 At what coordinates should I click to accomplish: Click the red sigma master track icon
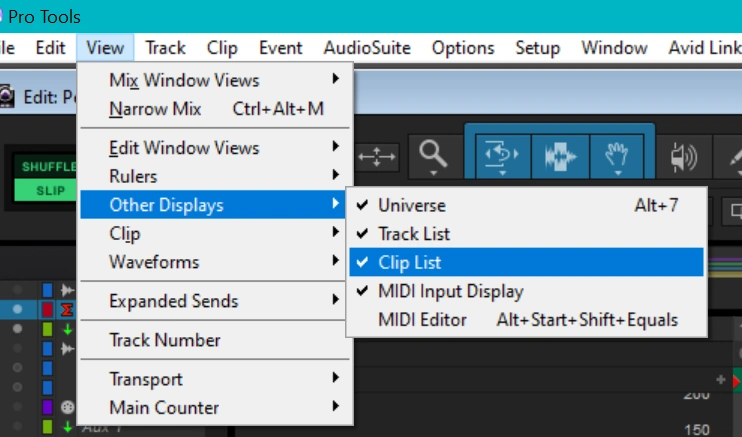[x=68, y=310]
